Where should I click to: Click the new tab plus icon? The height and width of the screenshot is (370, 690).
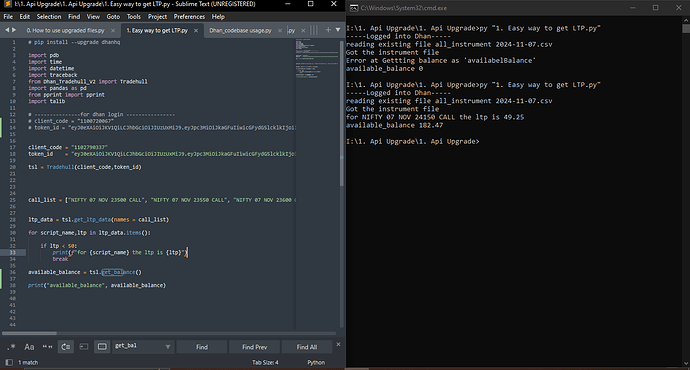tap(328, 30)
